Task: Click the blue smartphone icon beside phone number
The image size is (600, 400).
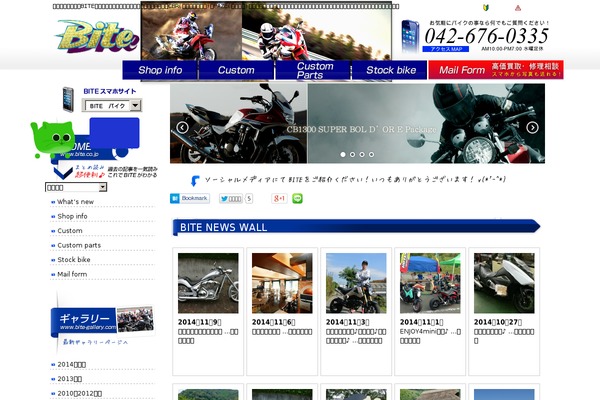Action: 410,36
